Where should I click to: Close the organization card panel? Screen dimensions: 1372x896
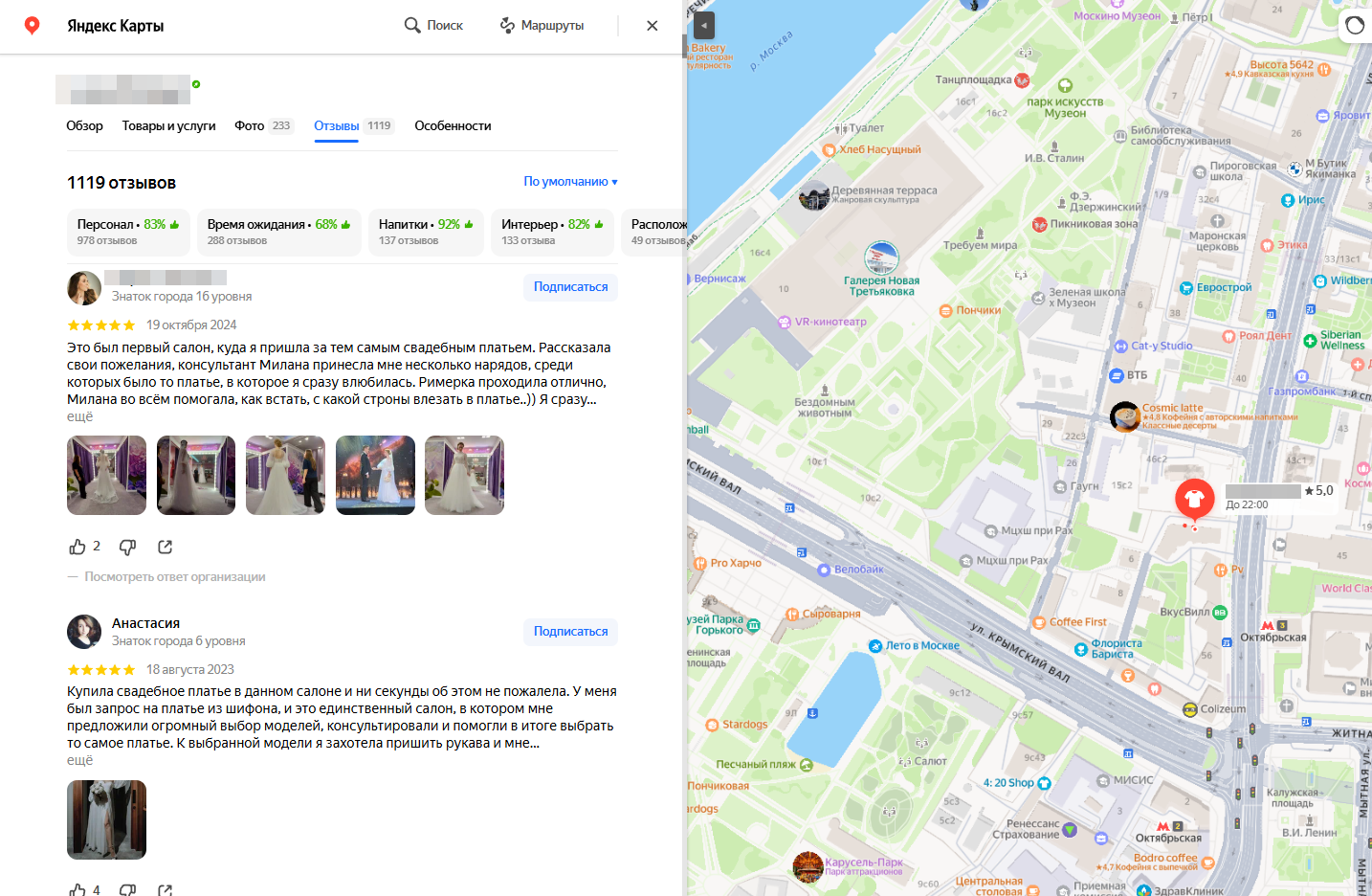[x=652, y=26]
